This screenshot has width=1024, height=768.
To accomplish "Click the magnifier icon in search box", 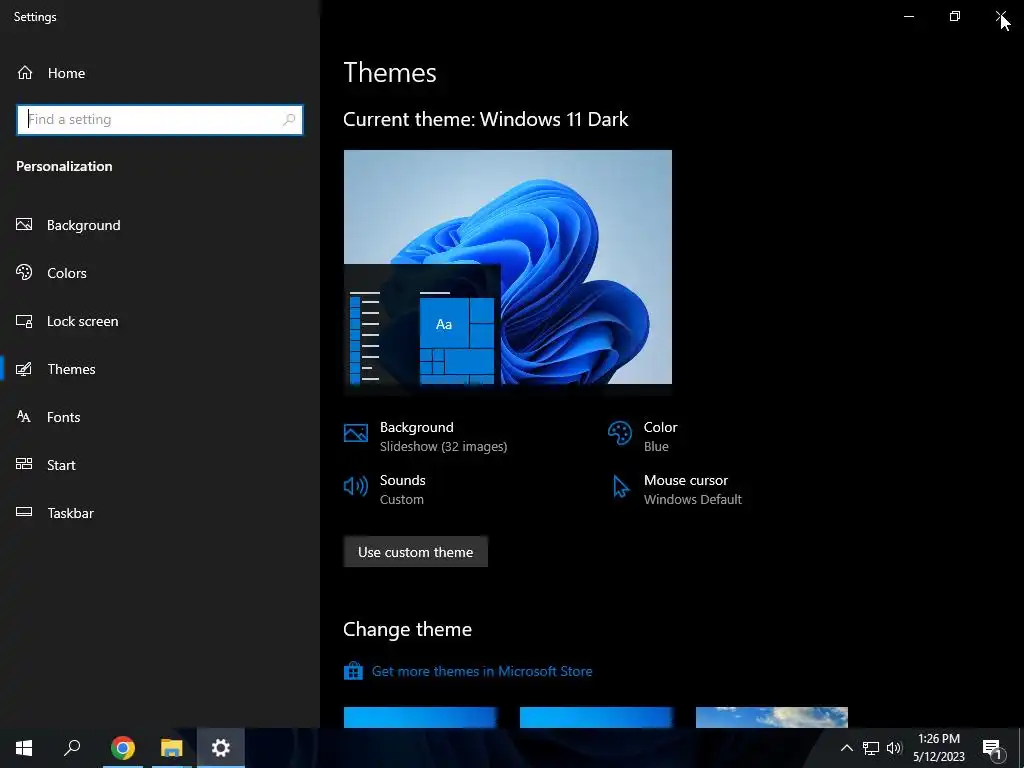I will 289,120.
